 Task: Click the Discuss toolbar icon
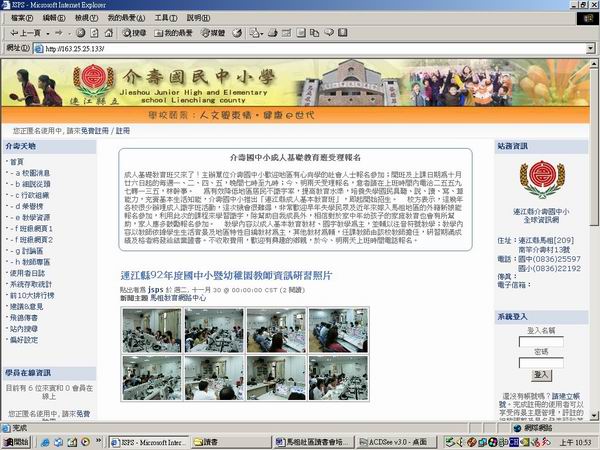click(x=301, y=33)
